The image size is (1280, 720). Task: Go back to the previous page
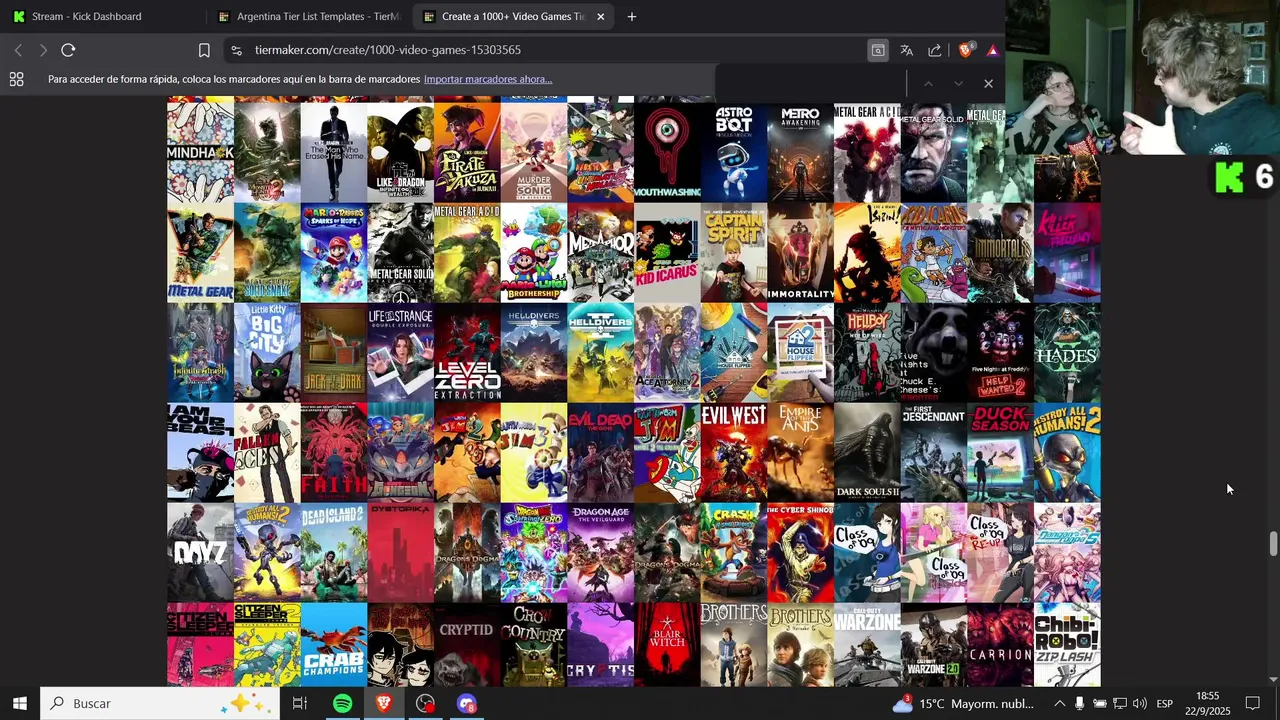[x=18, y=50]
